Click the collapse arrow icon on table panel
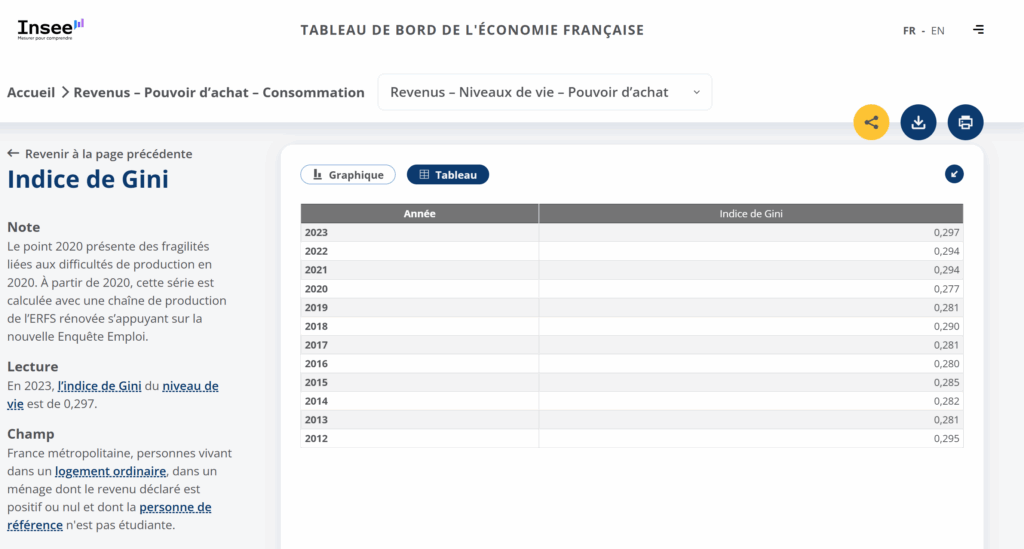This screenshot has height=549, width=1024. point(954,174)
